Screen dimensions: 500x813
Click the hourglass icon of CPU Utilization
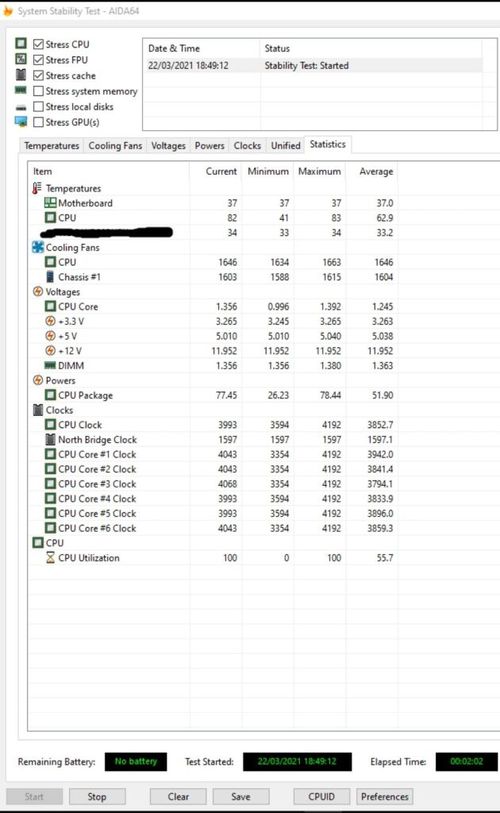tap(50, 557)
